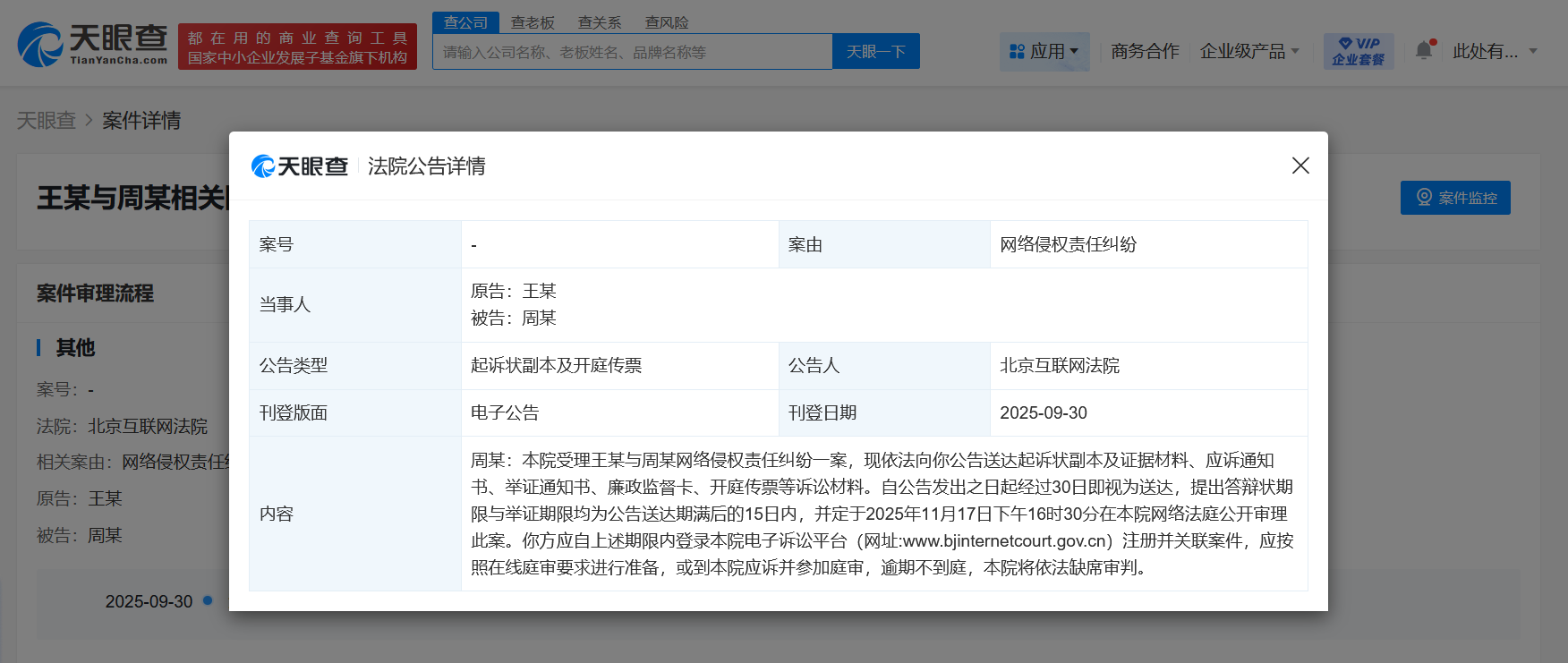Switch to the 查老板 search tab
Viewport: 1568px width, 663px height.
coord(533,22)
